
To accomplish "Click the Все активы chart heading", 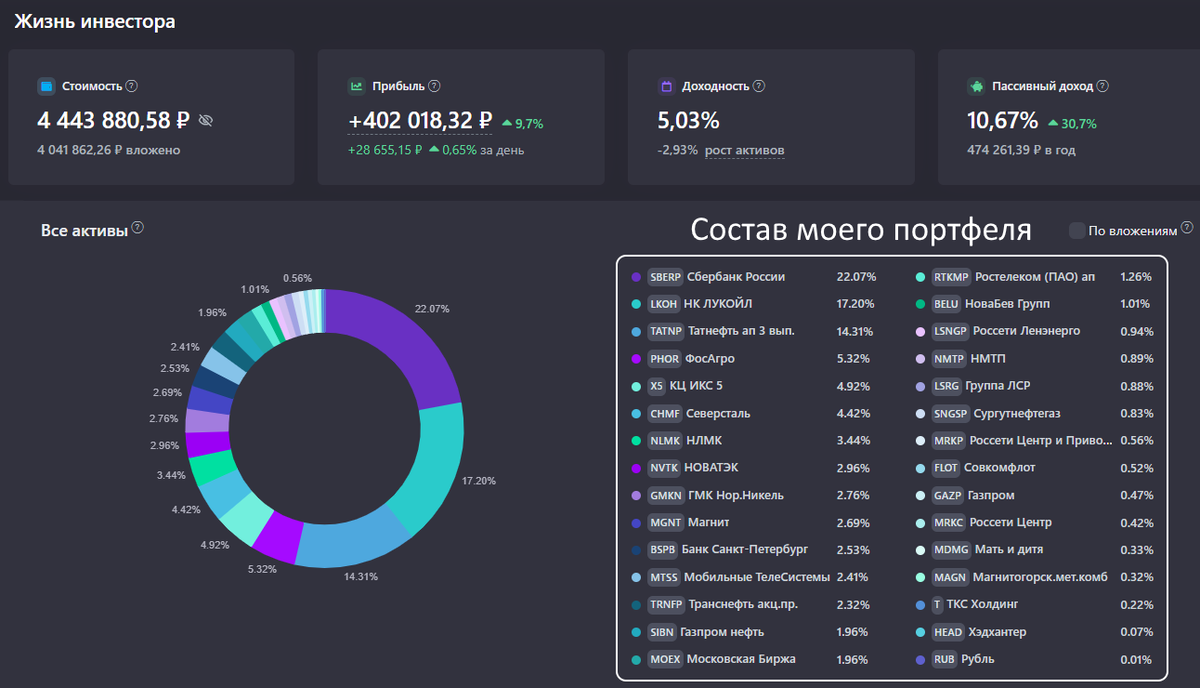I will [x=84, y=231].
